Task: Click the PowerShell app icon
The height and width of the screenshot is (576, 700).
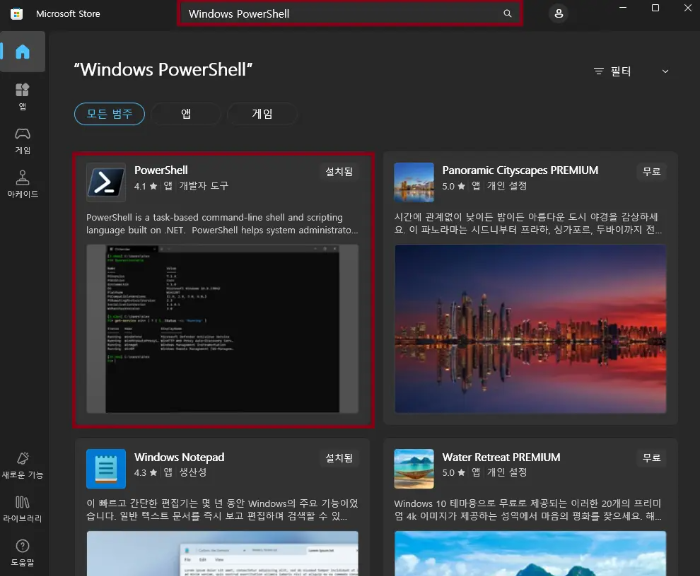Action: tap(105, 182)
